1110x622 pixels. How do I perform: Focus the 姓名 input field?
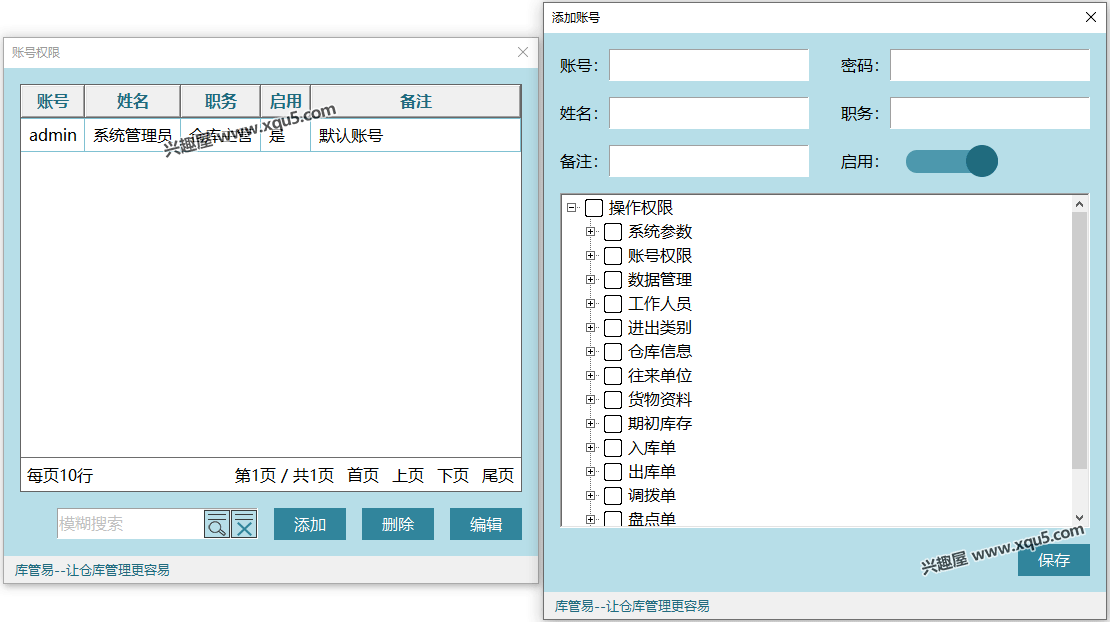[x=709, y=113]
